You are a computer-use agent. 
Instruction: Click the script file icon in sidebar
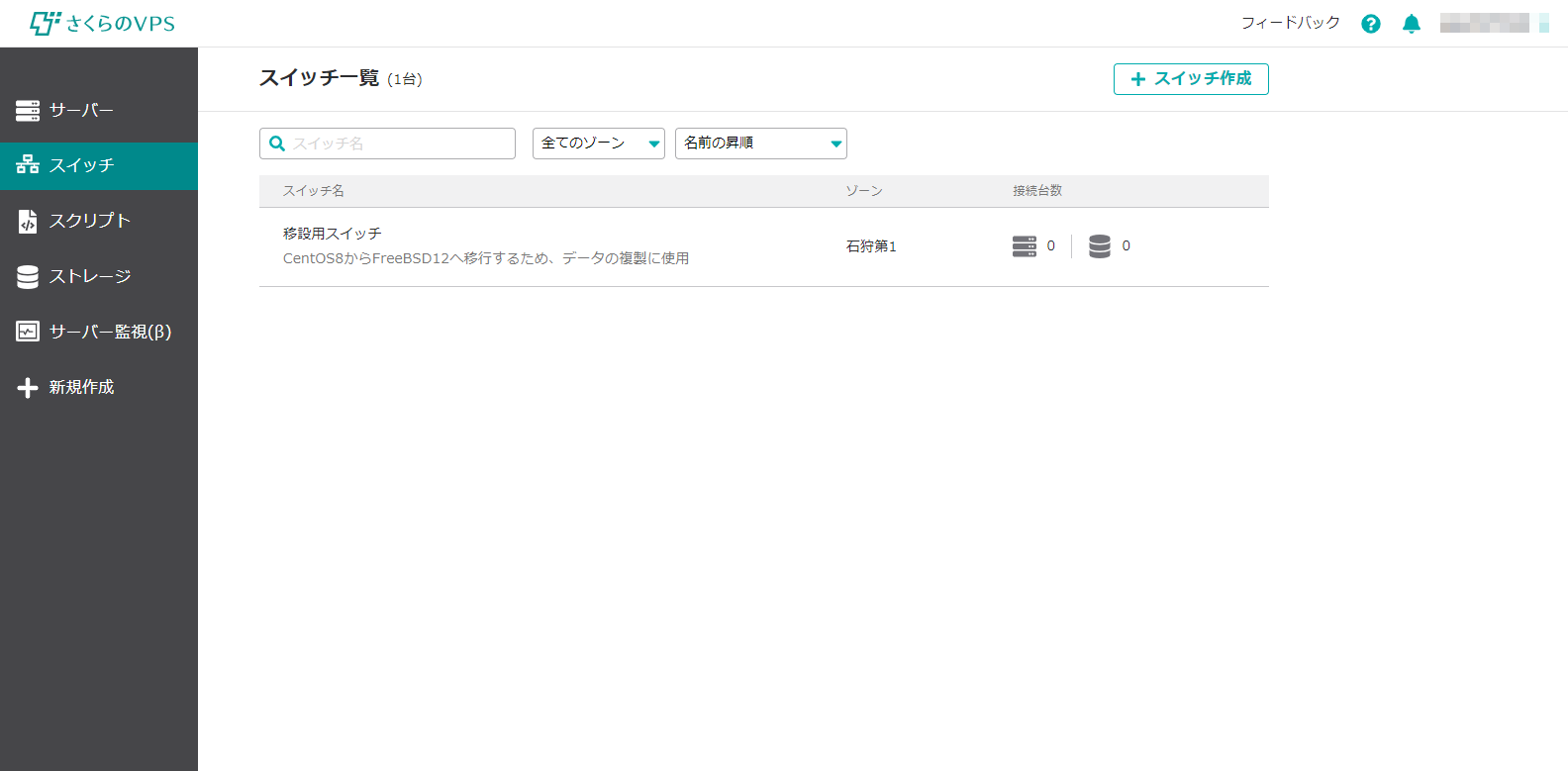click(x=28, y=221)
